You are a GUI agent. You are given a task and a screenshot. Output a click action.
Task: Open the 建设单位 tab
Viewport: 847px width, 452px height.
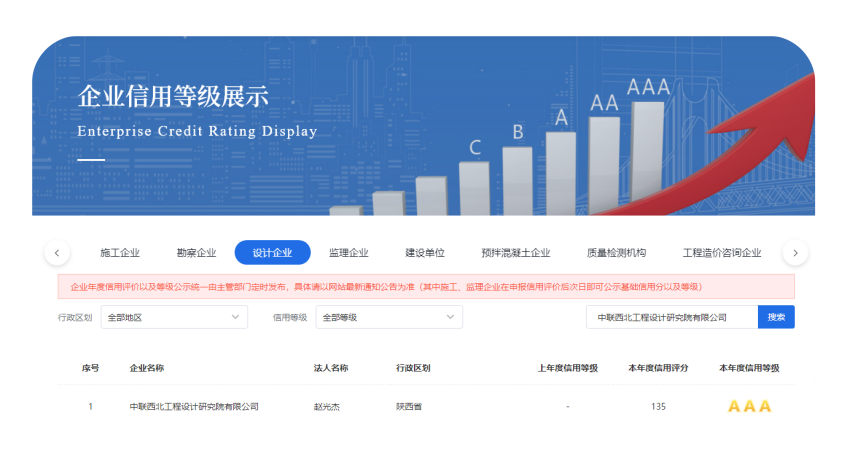[x=424, y=253]
